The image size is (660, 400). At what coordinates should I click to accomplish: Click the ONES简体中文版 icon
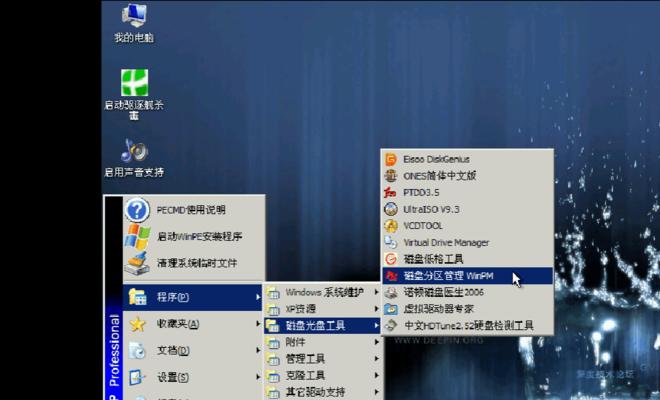[x=391, y=176]
